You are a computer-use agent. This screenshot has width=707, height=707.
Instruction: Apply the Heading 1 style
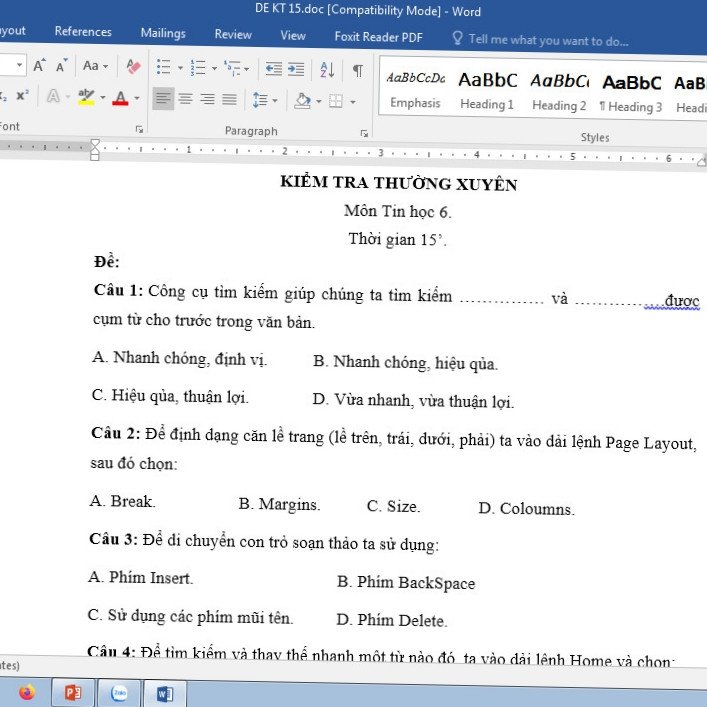[487, 92]
